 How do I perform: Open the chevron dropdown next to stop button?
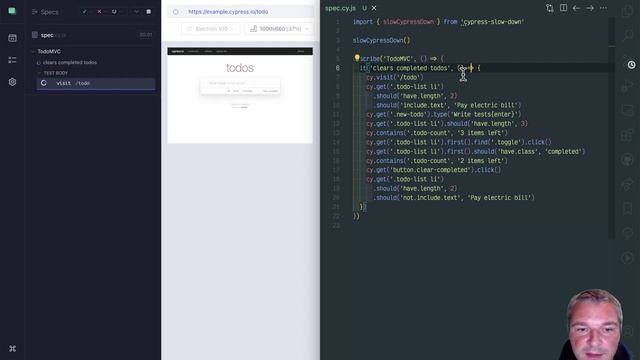pos(136,12)
